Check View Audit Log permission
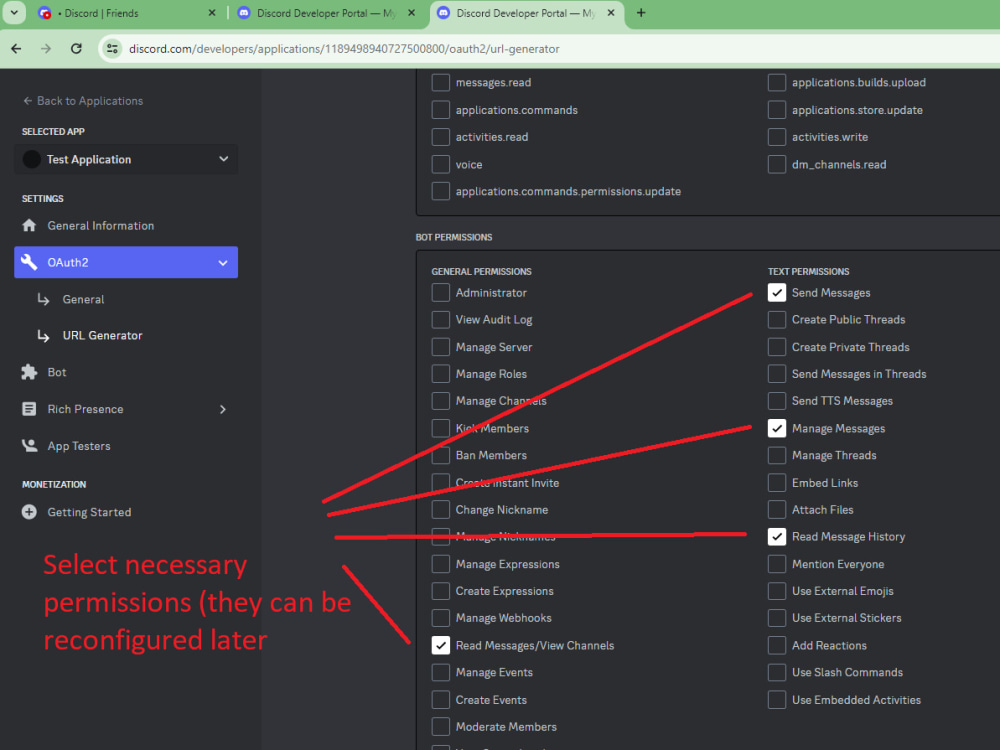The image size is (1000, 750). [441, 320]
